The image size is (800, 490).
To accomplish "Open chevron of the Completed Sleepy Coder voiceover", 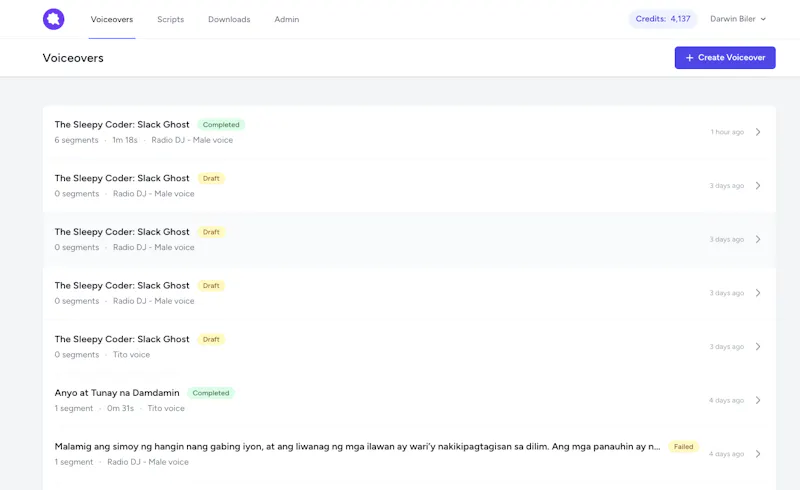I will (758, 132).
